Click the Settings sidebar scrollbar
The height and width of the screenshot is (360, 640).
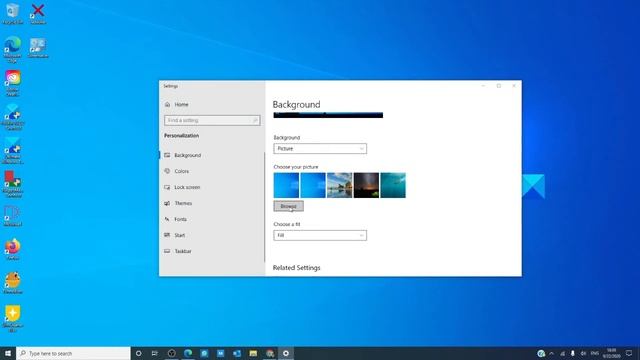pyautogui.click(x=264, y=207)
